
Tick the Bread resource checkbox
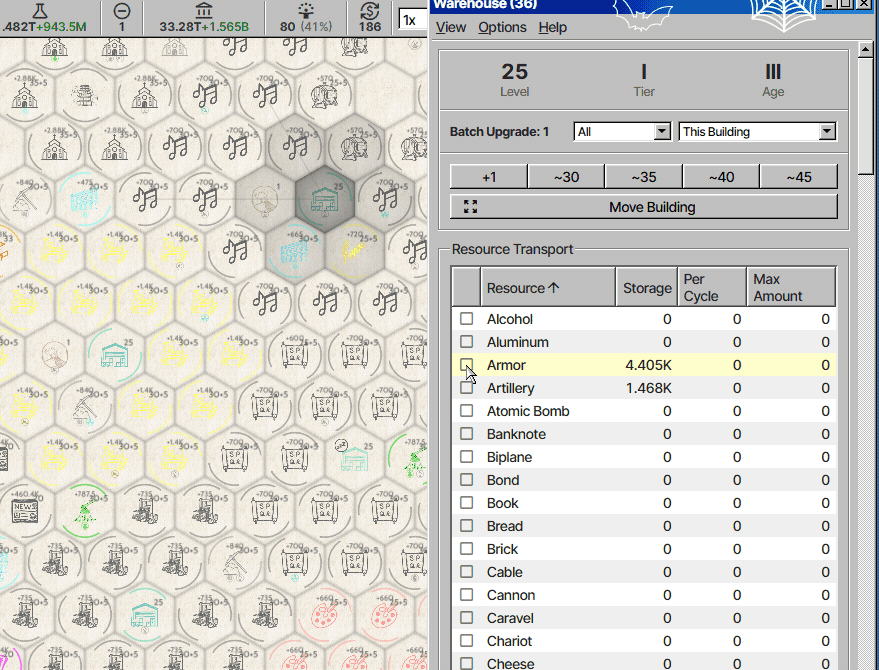point(466,526)
